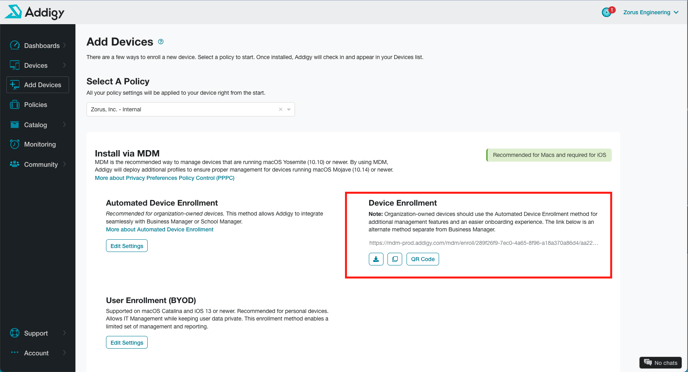
Task: Click the Select A Policy heading
Action: tap(118, 81)
